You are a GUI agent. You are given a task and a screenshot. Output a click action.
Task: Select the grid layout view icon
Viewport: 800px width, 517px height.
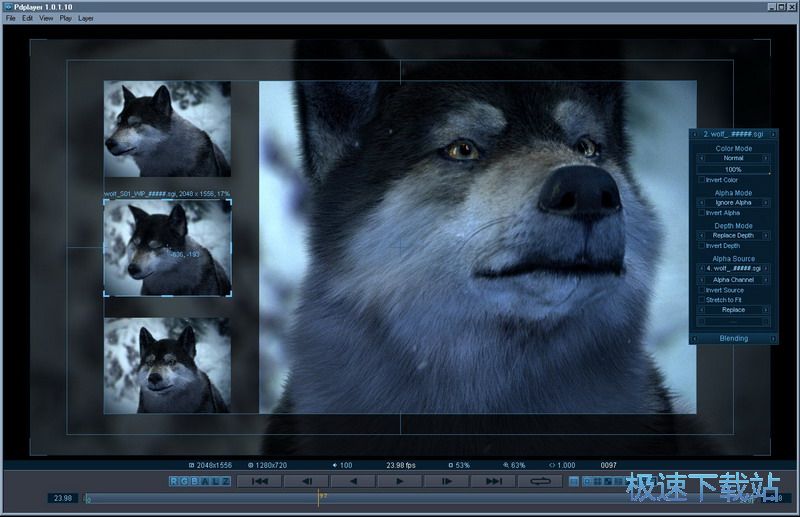coord(597,481)
